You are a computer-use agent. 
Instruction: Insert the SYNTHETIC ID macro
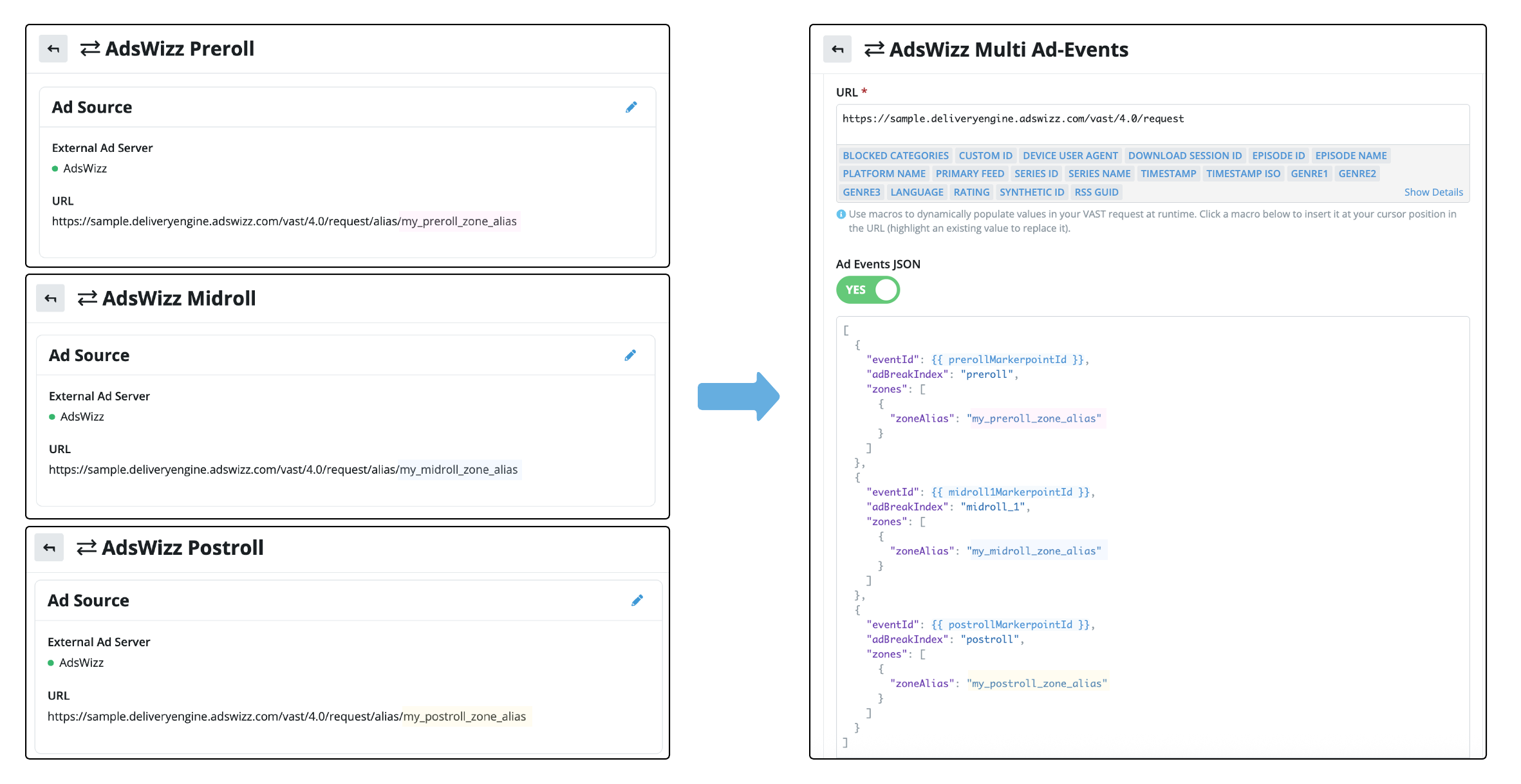click(1032, 192)
